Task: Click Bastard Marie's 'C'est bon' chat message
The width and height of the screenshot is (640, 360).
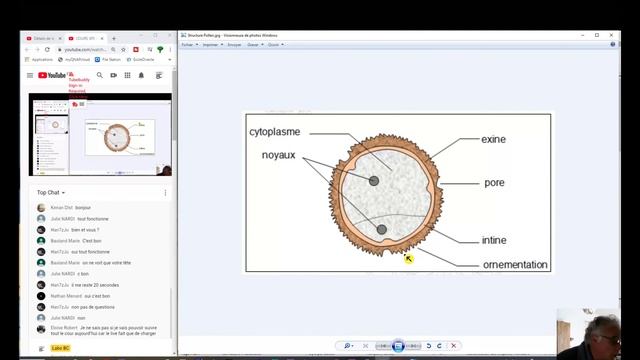Action: (76, 241)
